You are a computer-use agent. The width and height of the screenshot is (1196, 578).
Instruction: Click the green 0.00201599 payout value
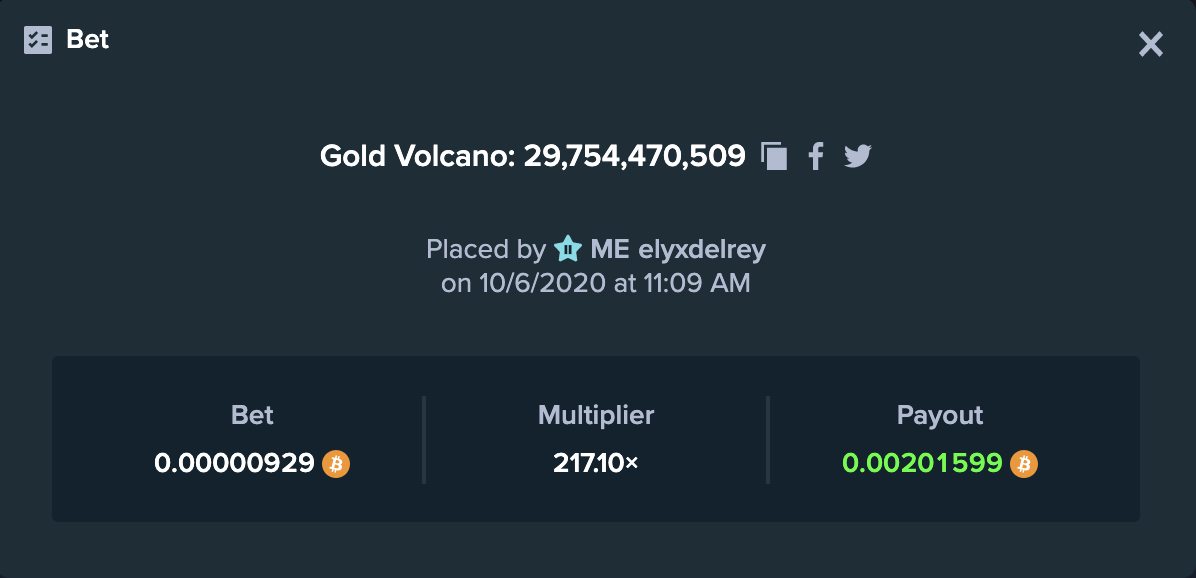[x=922, y=463]
